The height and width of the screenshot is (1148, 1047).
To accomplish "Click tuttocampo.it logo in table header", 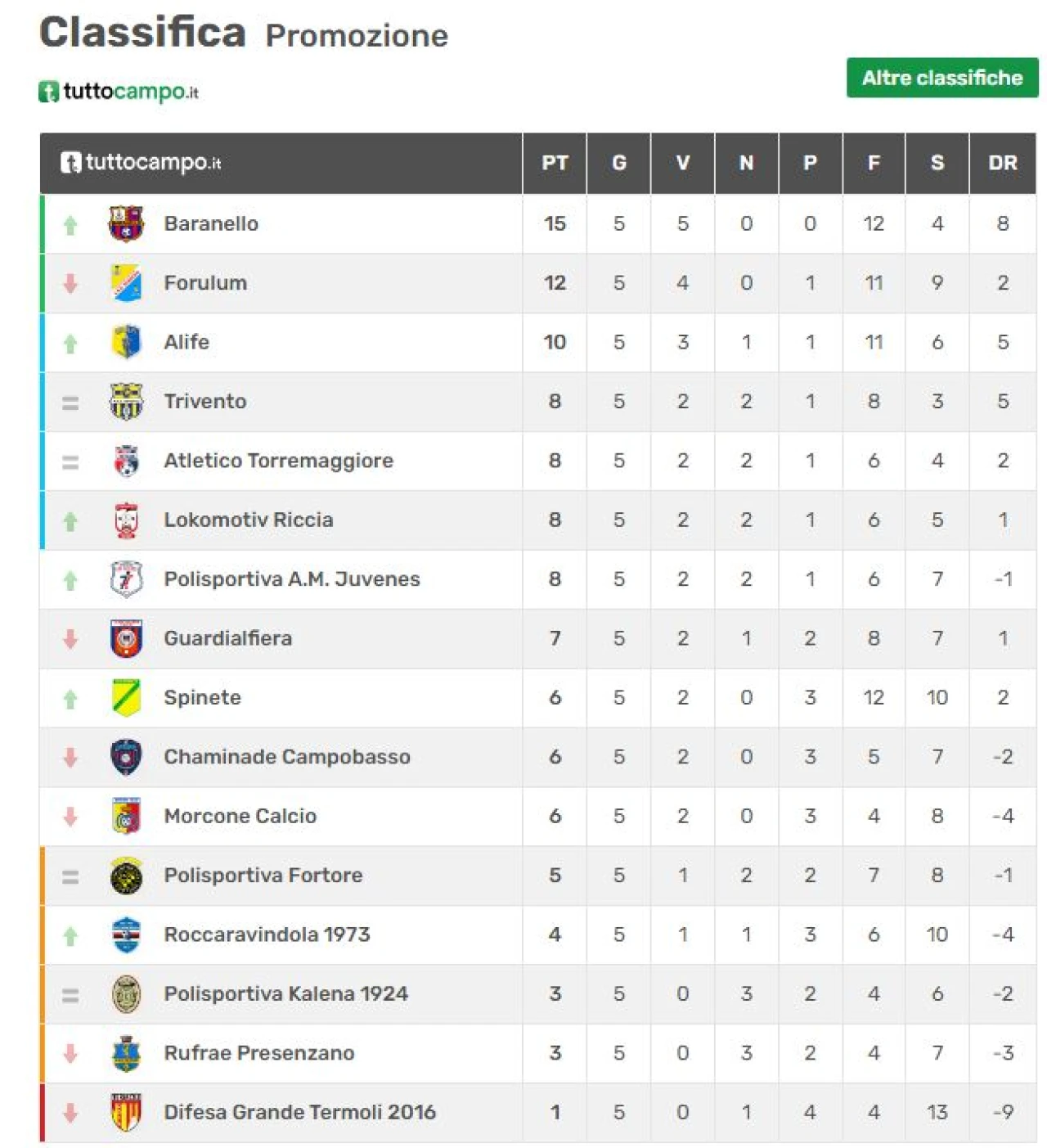I will tap(141, 162).
